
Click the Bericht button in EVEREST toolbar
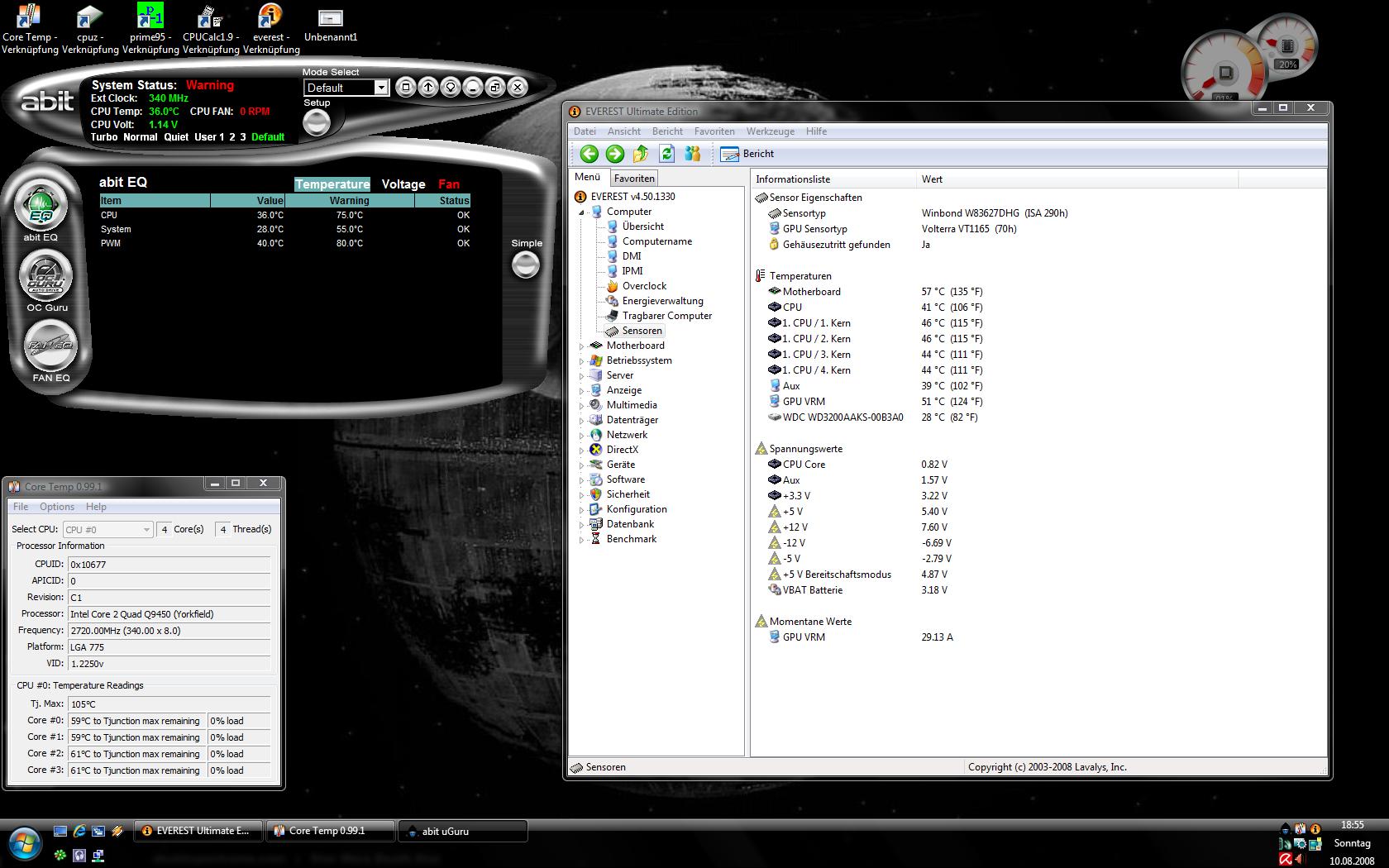pyautogui.click(x=747, y=154)
